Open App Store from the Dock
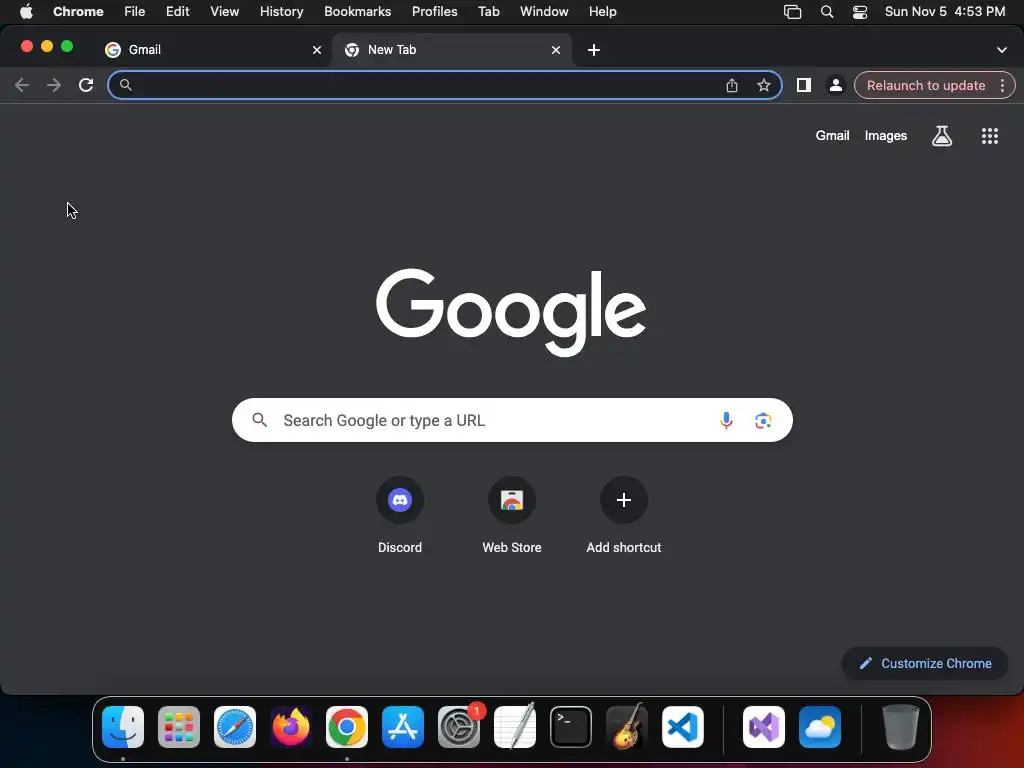1024x768 pixels. (403, 727)
